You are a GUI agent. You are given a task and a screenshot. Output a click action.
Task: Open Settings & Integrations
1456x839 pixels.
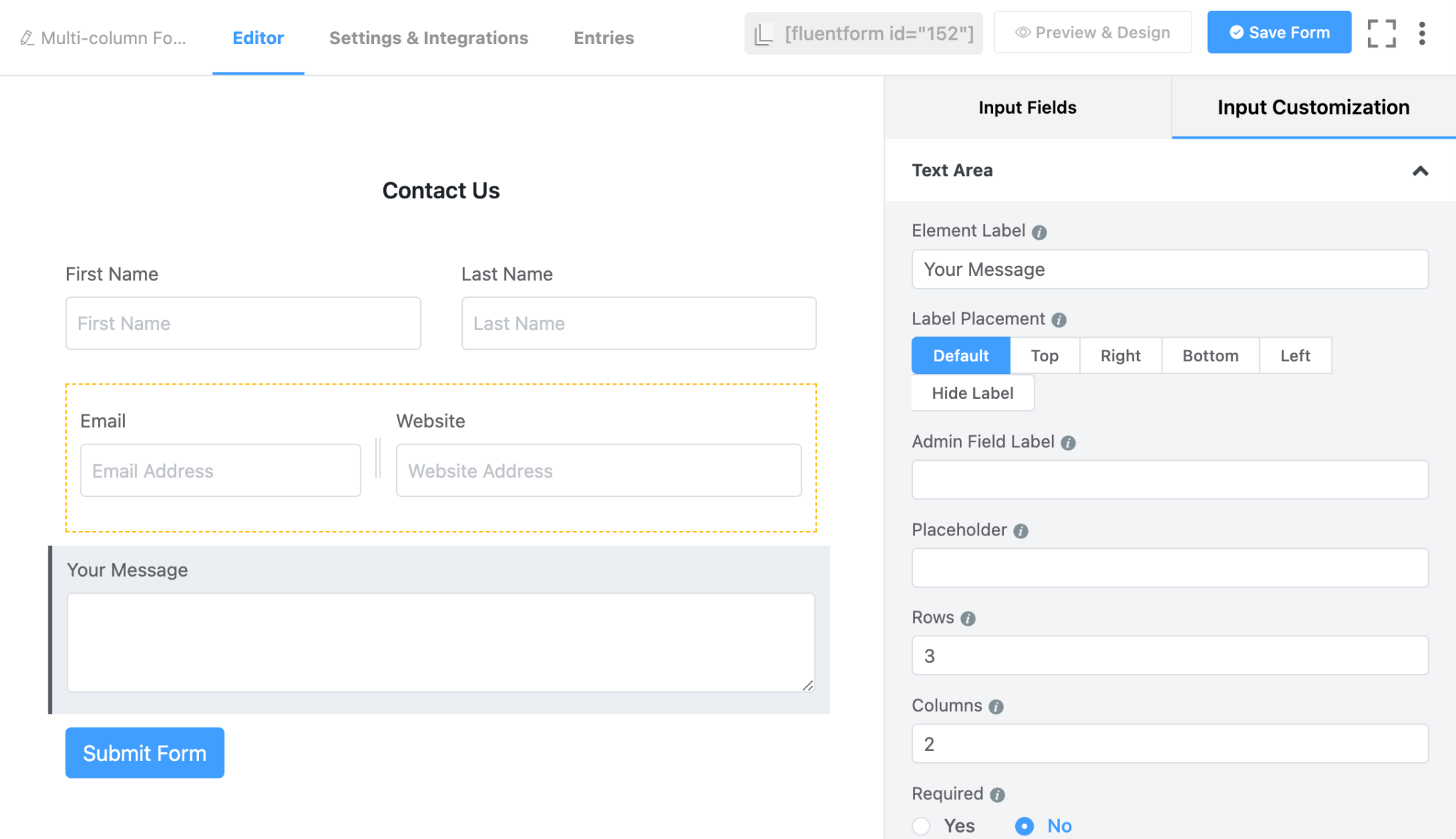pyautogui.click(x=428, y=38)
